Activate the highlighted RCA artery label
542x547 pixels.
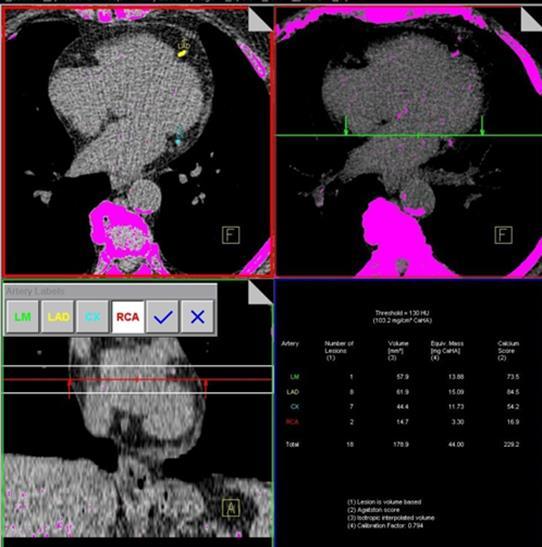click(x=128, y=317)
